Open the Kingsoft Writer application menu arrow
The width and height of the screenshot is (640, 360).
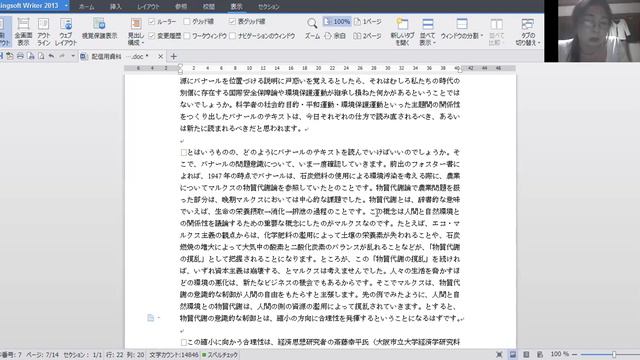coord(66,6)
